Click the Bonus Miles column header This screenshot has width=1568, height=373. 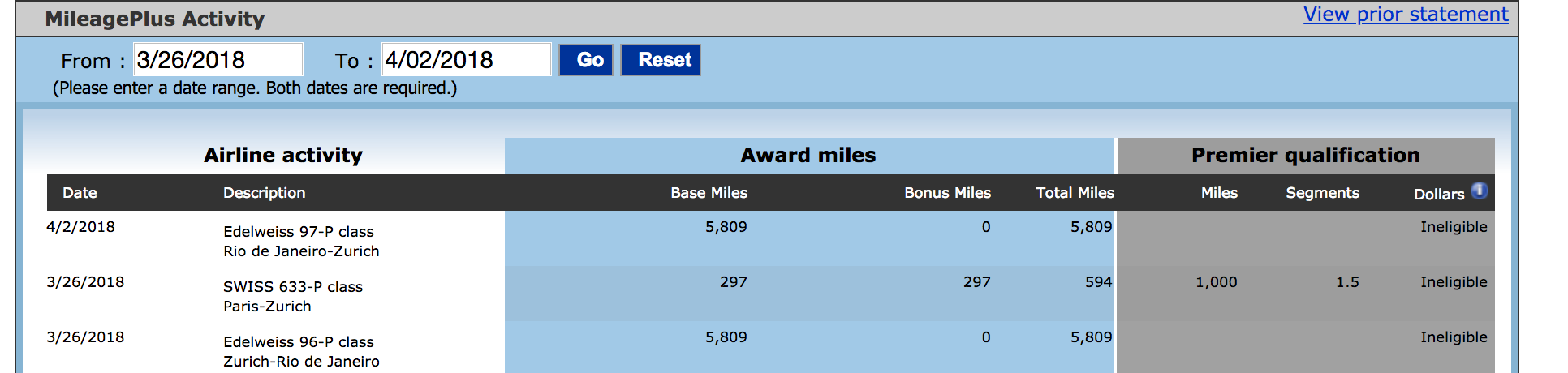coord(947,193)
